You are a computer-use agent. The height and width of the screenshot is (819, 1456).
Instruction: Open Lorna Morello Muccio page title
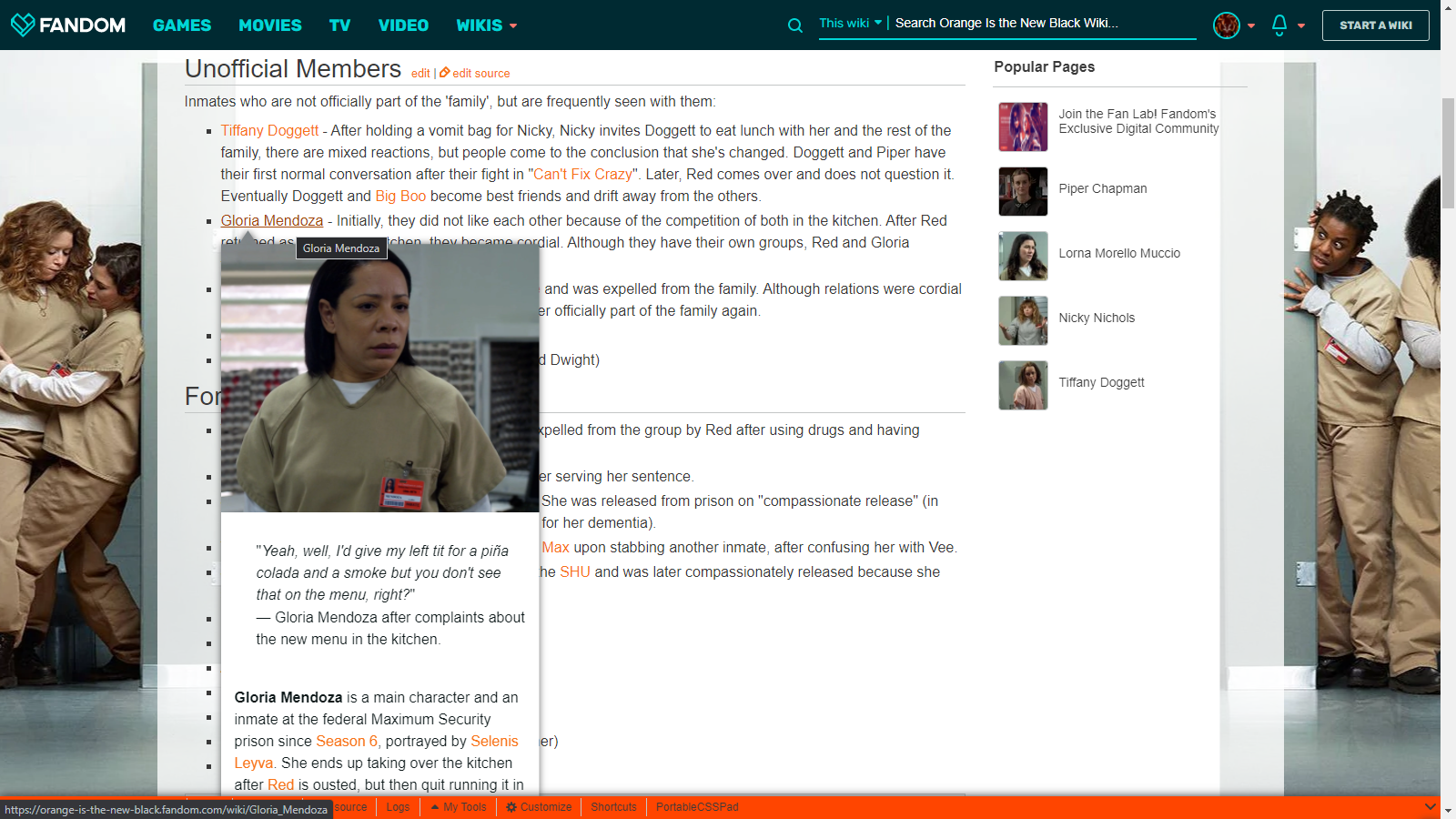click(1119, 254)
